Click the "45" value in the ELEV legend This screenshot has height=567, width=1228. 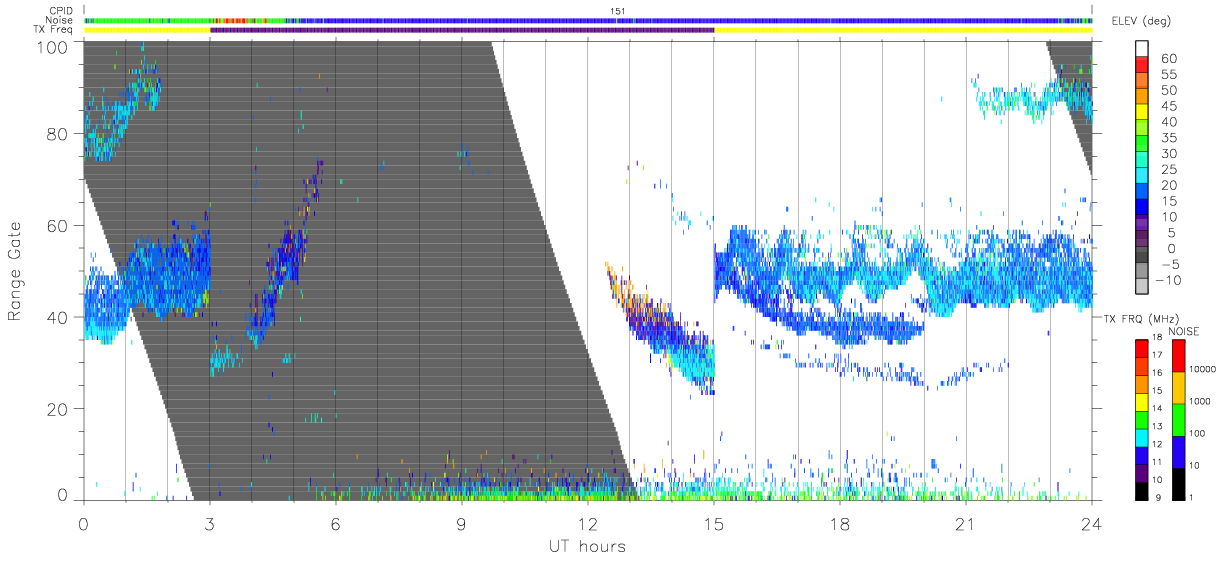[x=1168, y=106]
